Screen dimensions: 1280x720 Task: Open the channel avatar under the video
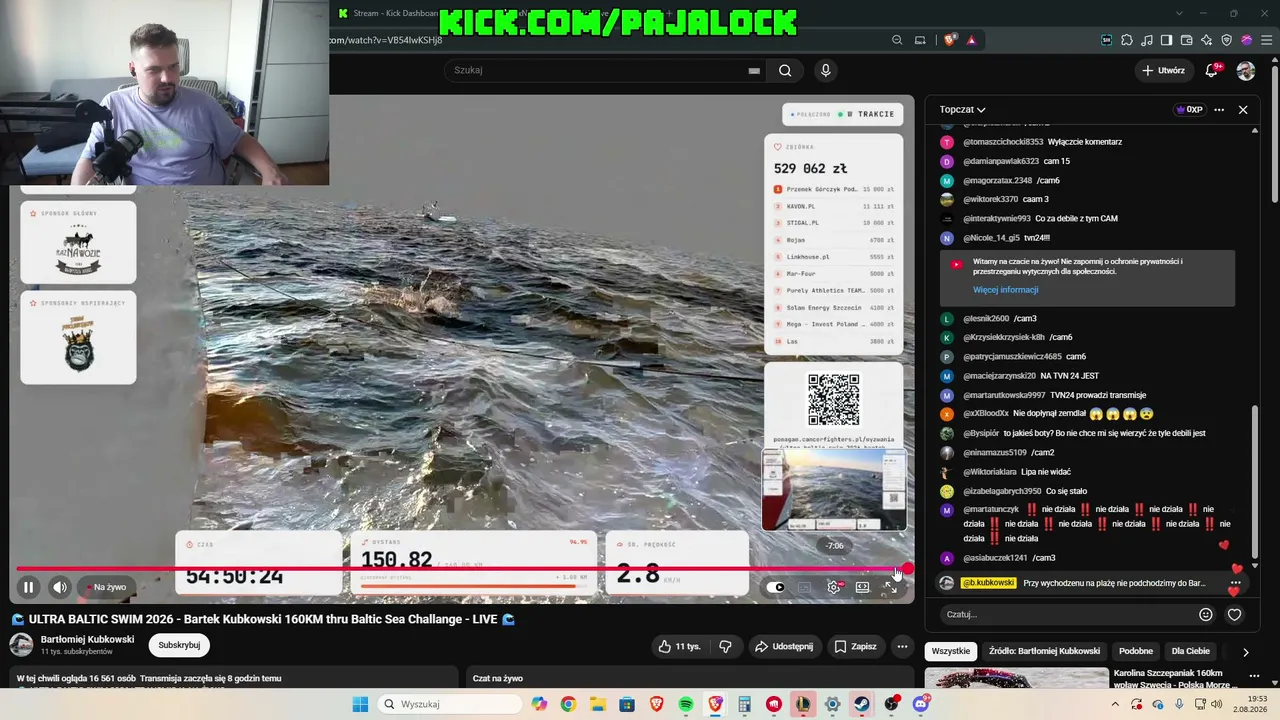pyautogui.click(x=21, y=645)
